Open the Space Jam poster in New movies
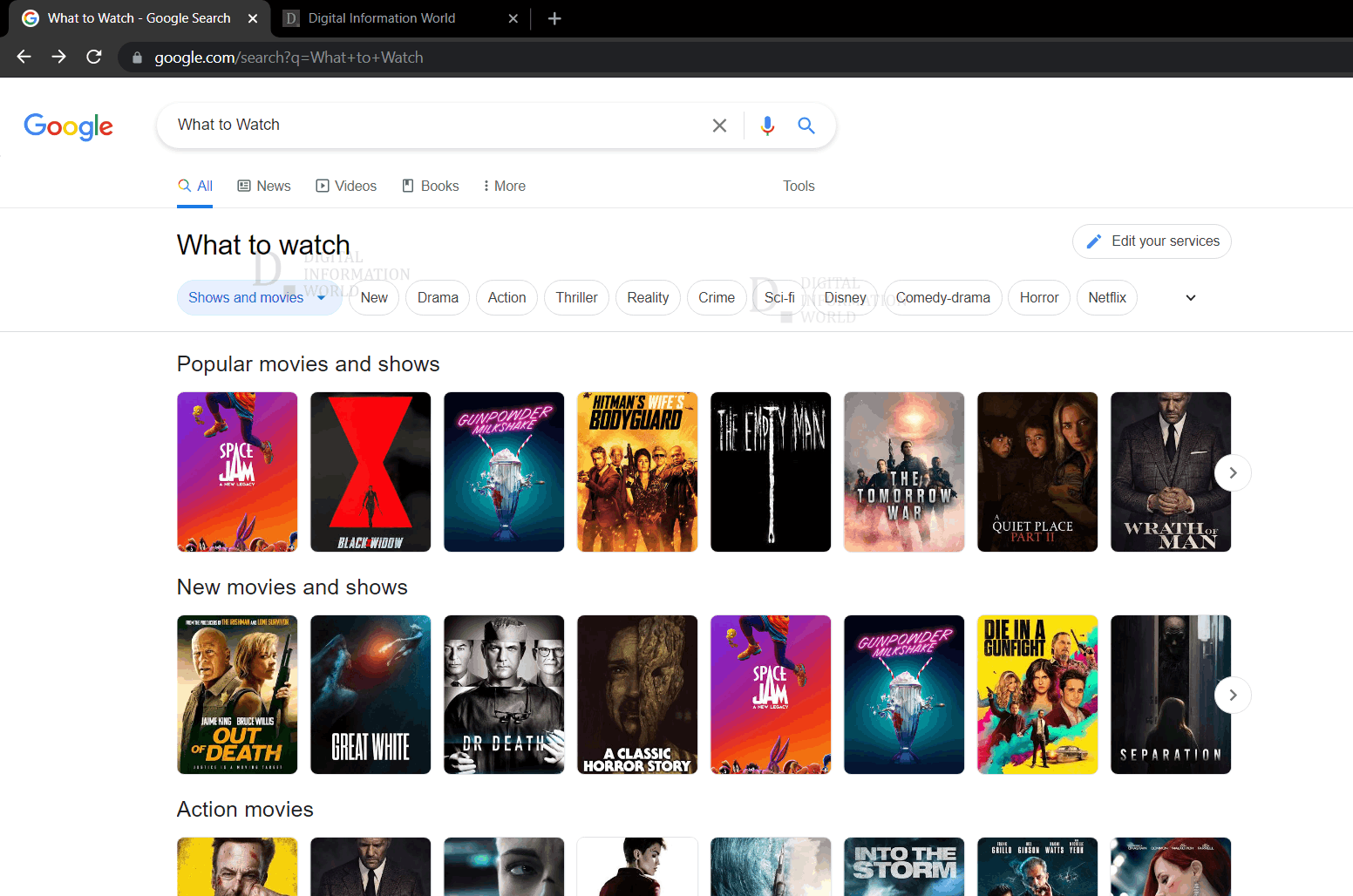The width and height of the screenshot is (1353, 896). [x=770, y=695]
